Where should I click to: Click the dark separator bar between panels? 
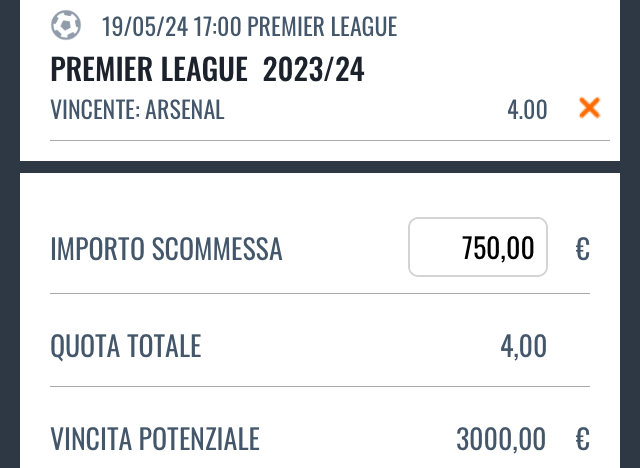[x=320, y=167]
